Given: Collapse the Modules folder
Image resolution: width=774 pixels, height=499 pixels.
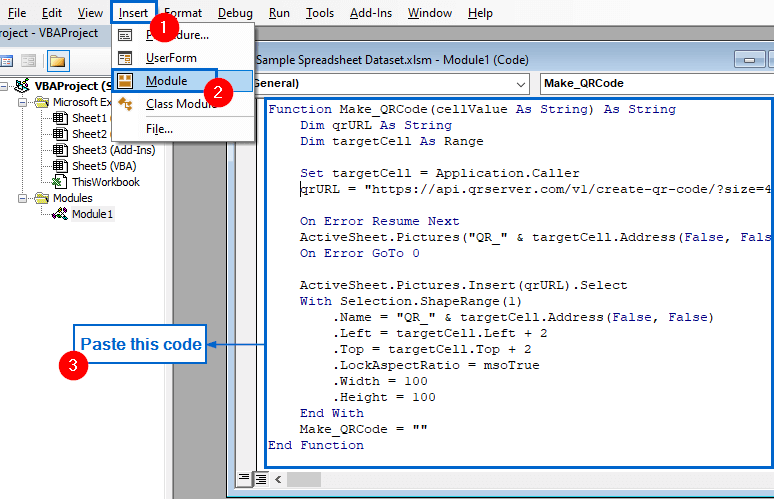Looking at the screenshot, I should pos(22,198).
